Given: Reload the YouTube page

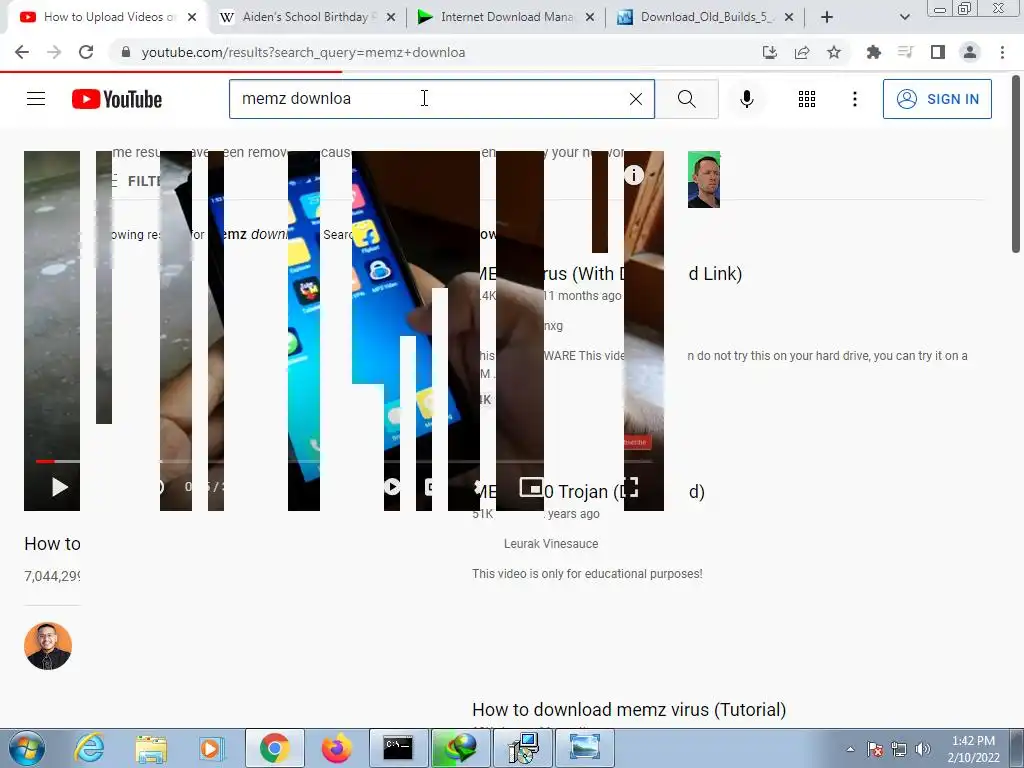Looking at the screenshot, I should (86, 52).
